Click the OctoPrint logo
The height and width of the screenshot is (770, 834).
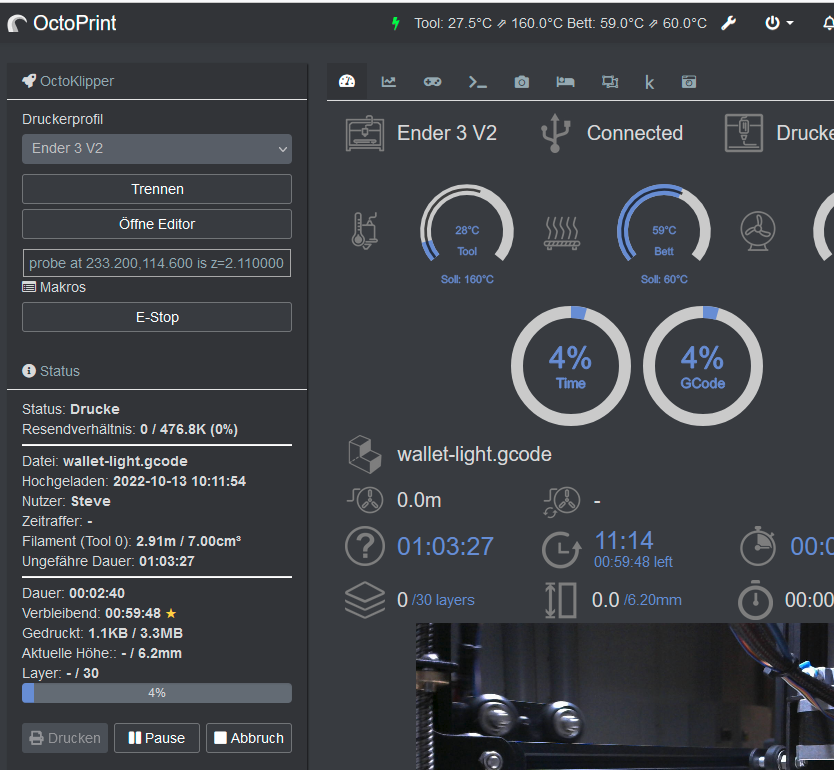pos(62,23)
